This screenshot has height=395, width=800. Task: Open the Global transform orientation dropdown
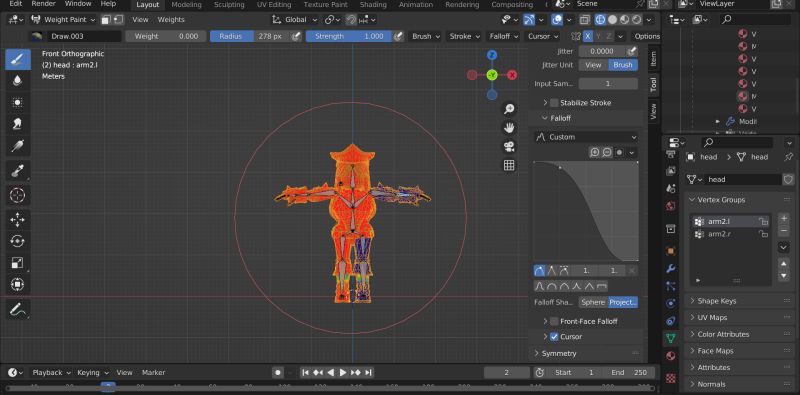point(295,19)
